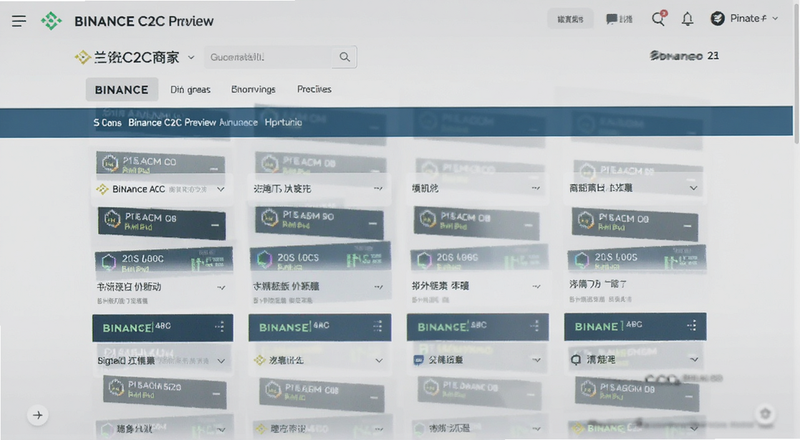Image resolution: width=800 pixels, height=440 pixels.
Task: Click S Cans in the blue banner
Action: pyautogui.click(x=107, y=123)
